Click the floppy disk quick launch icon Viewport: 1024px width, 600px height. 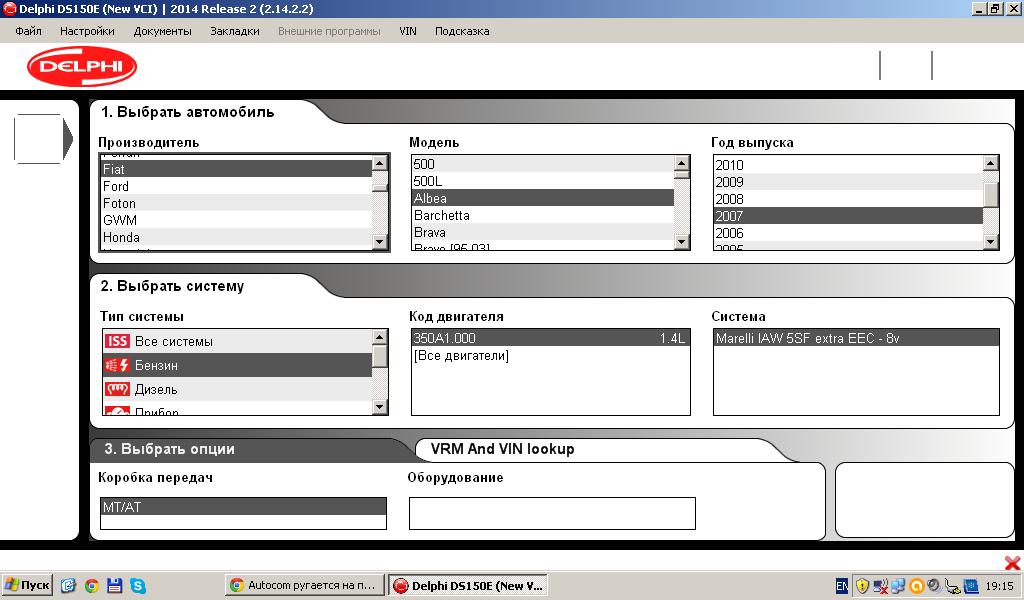pyautogui.click(x=115, y=586)
